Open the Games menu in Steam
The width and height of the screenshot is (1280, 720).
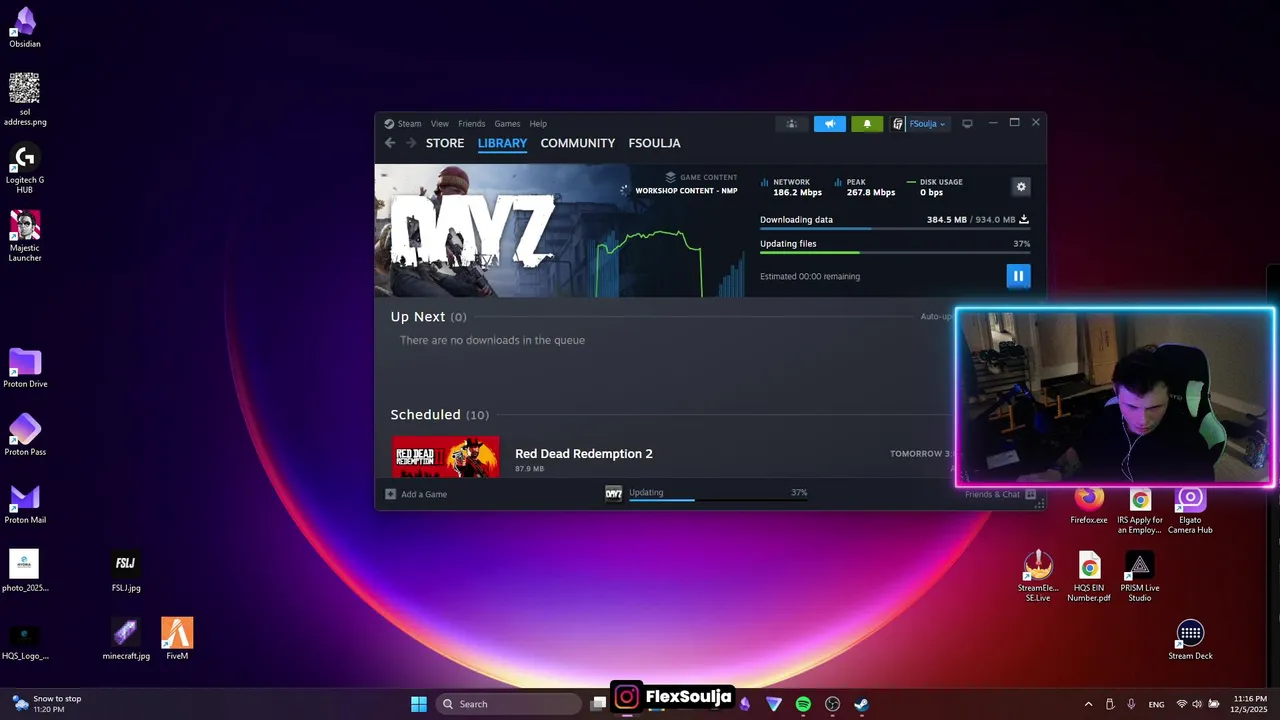point(507,124)
